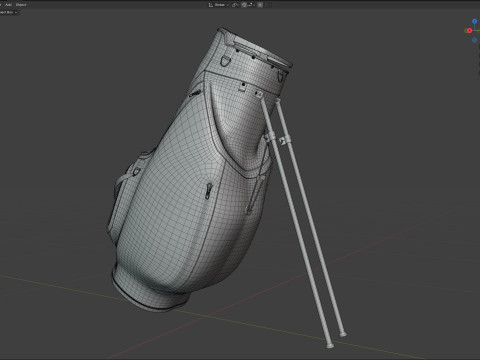The image size is (480, 360).
Task: Toggle the snapping magnet icon
Action: [244, 5]
